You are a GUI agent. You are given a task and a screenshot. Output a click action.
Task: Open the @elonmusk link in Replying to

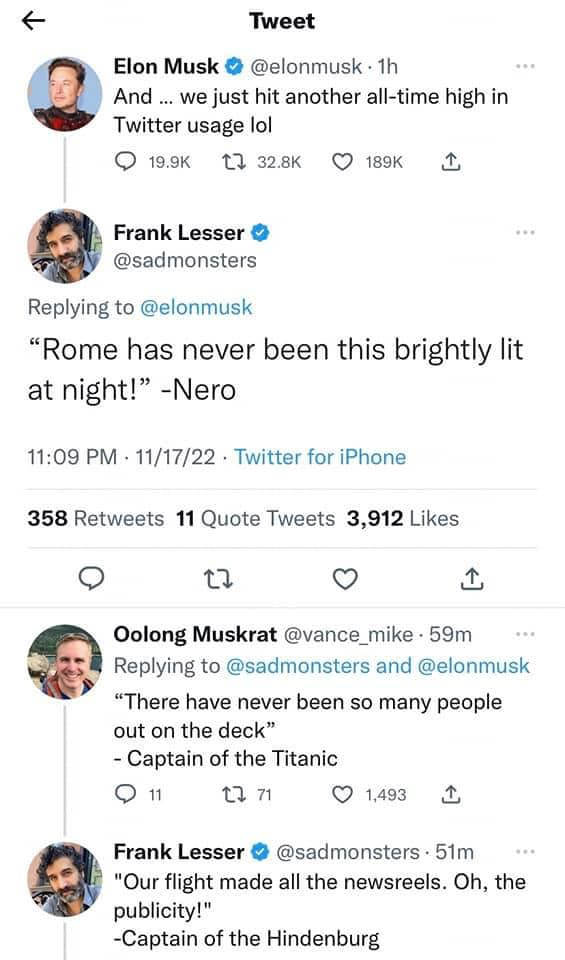pyautogui.click(x=196, y=307)
